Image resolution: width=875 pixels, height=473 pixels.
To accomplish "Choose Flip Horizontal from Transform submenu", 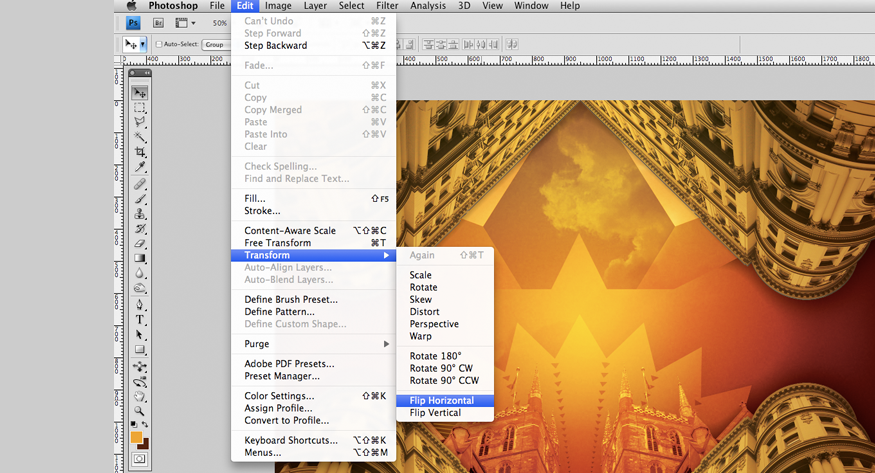I will click(x=445, y=400).
